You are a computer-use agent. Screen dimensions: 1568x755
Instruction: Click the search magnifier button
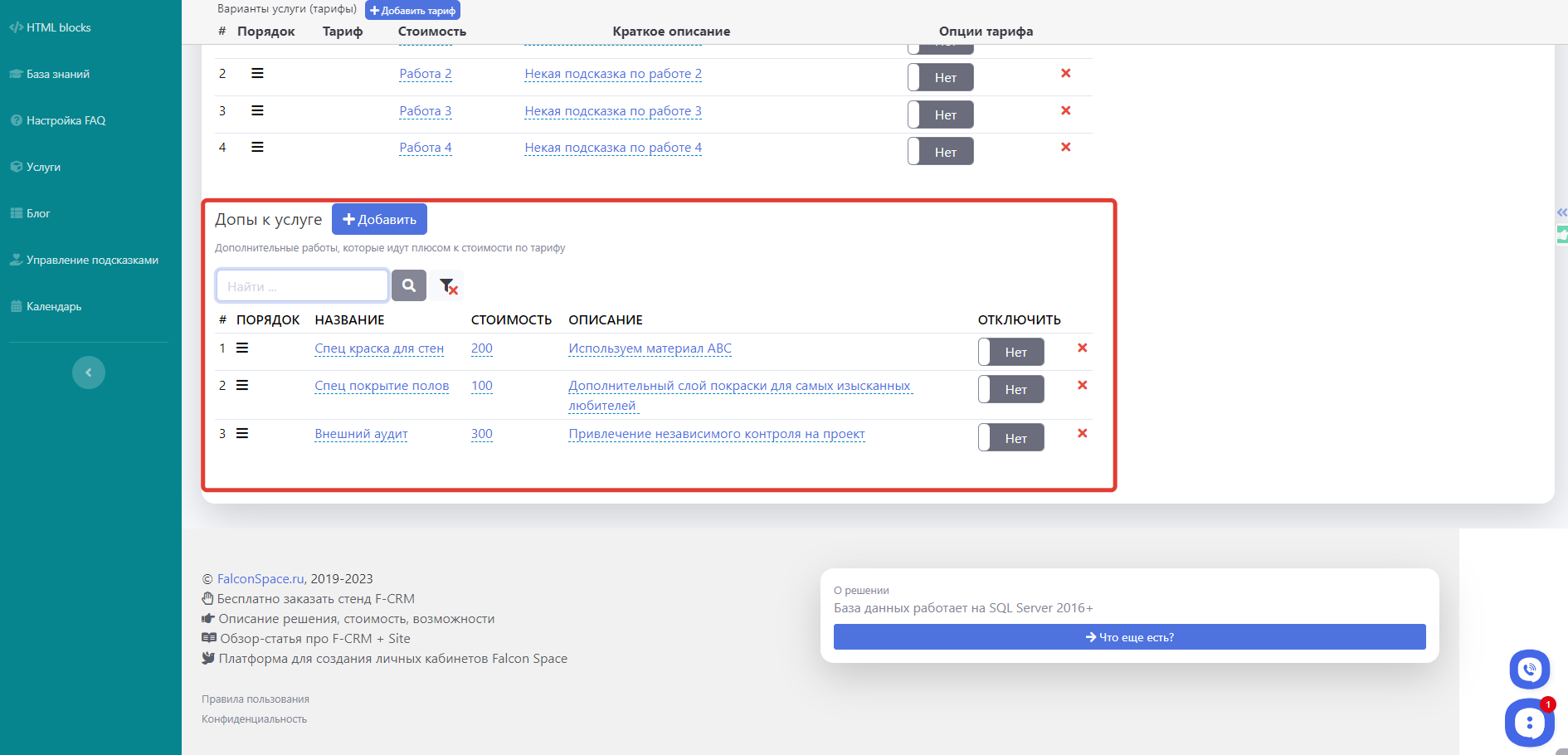pos(408,285)
